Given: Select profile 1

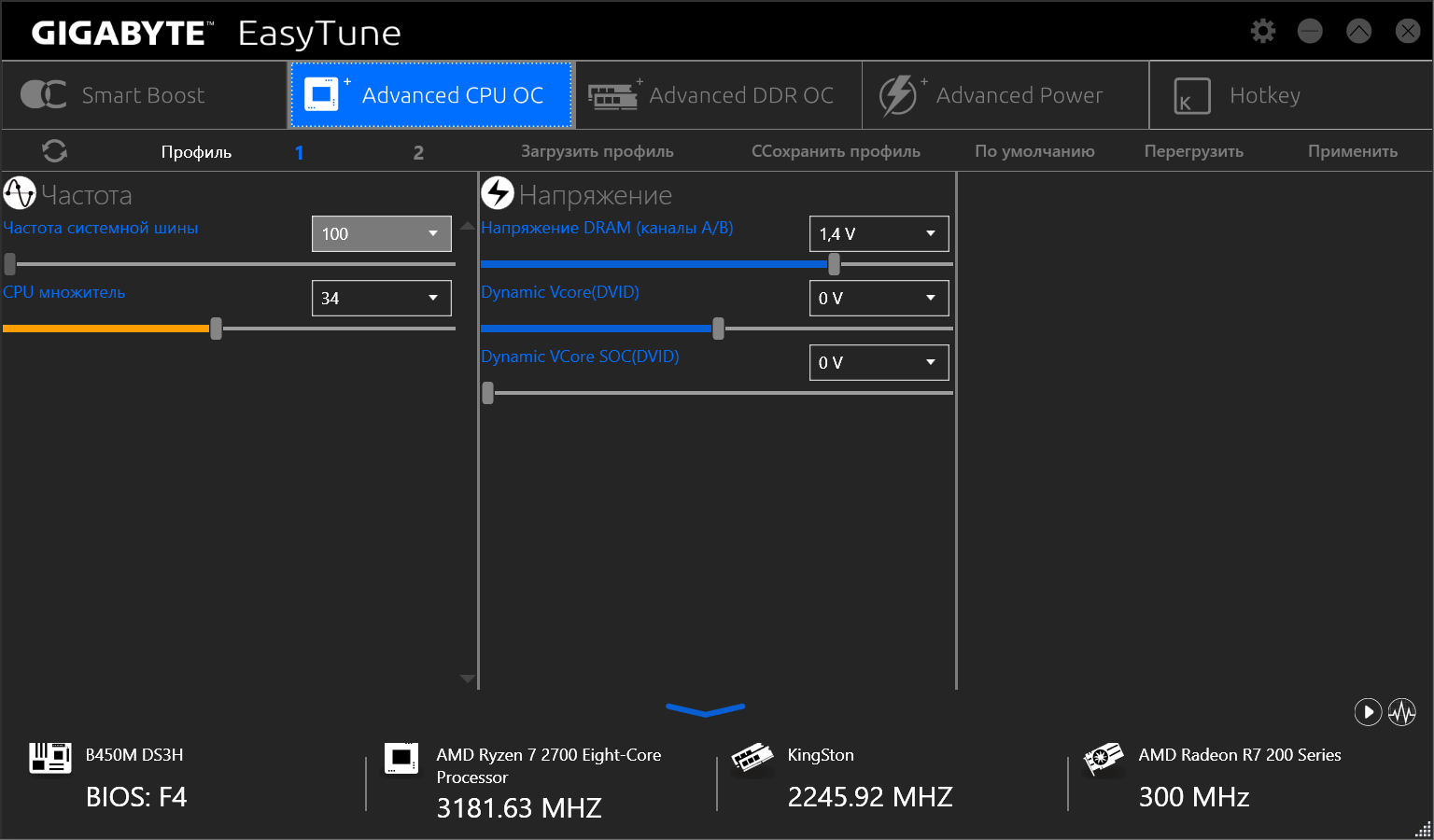Looking at the screenshot, I should [x=300, y=152].
